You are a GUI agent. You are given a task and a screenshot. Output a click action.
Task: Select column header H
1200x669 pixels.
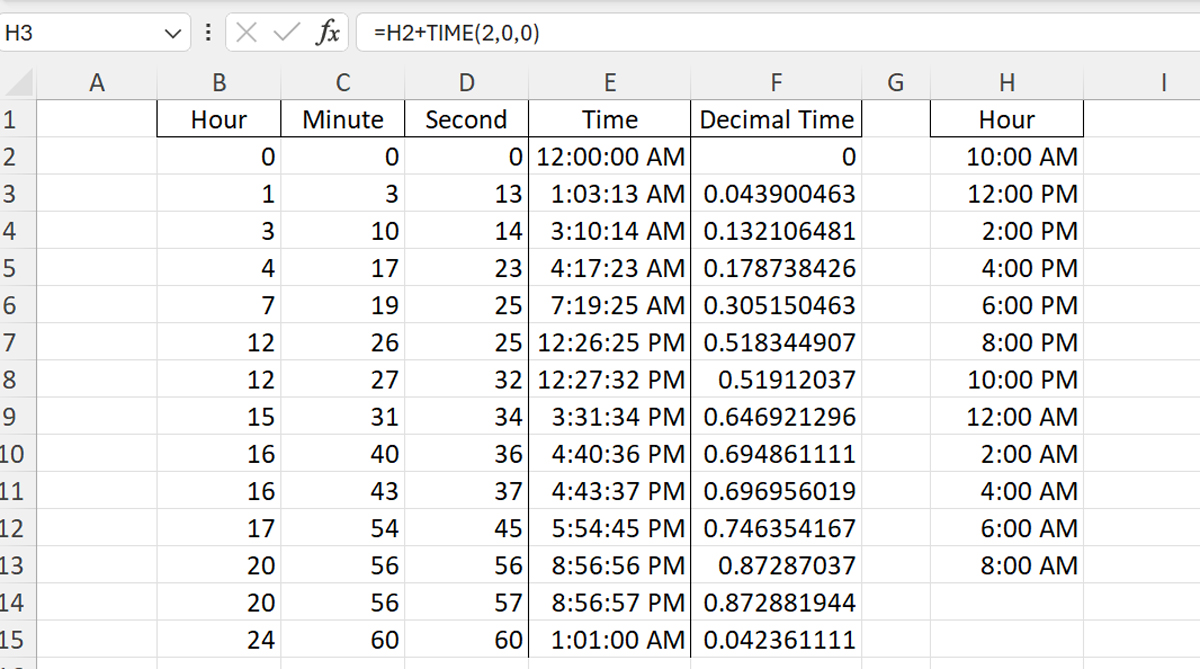click(1007, 83)
